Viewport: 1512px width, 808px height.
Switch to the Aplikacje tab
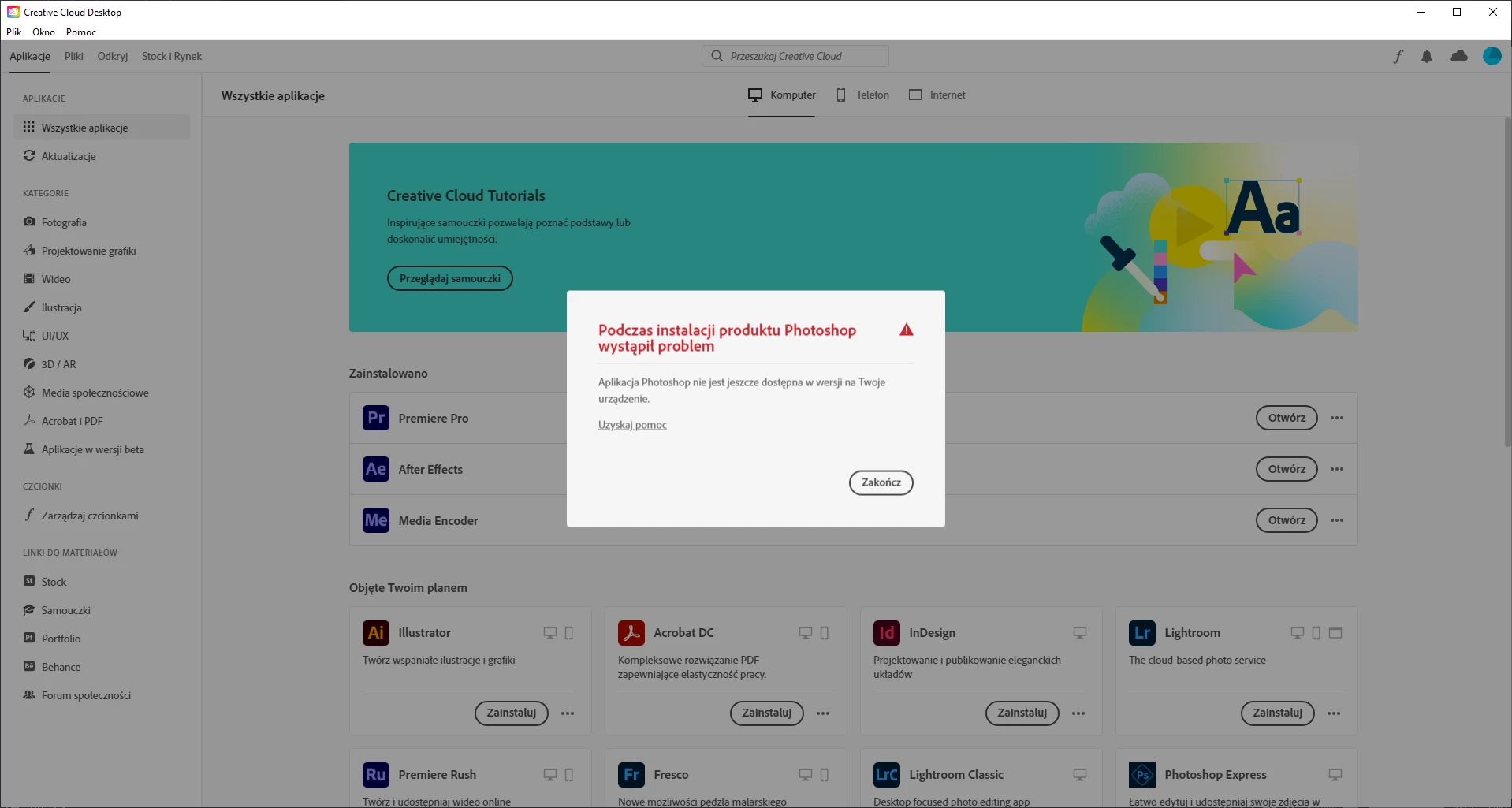(30, 56)
